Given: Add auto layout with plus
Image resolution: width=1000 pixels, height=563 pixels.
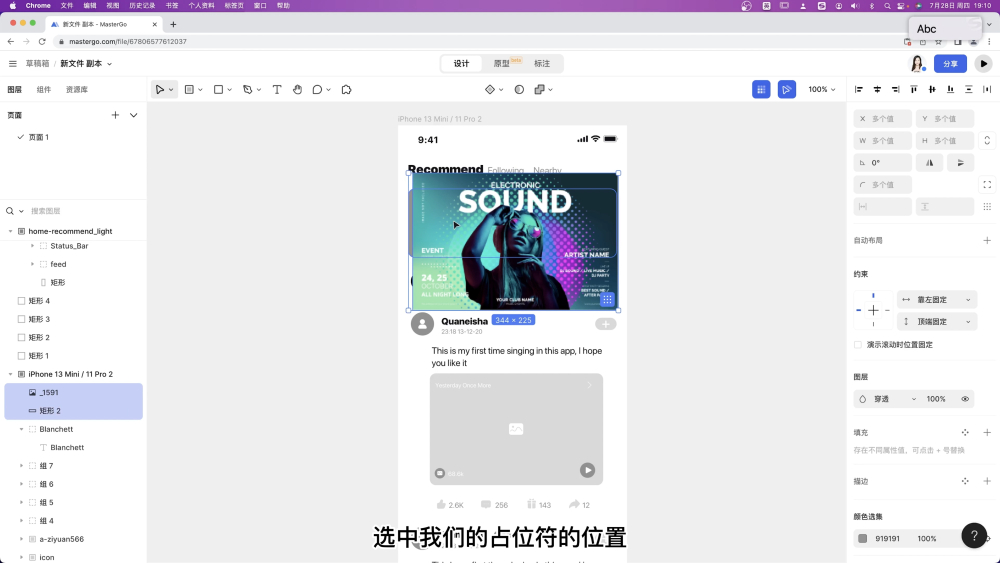Looking at the screenshot, I should [987, 240].
